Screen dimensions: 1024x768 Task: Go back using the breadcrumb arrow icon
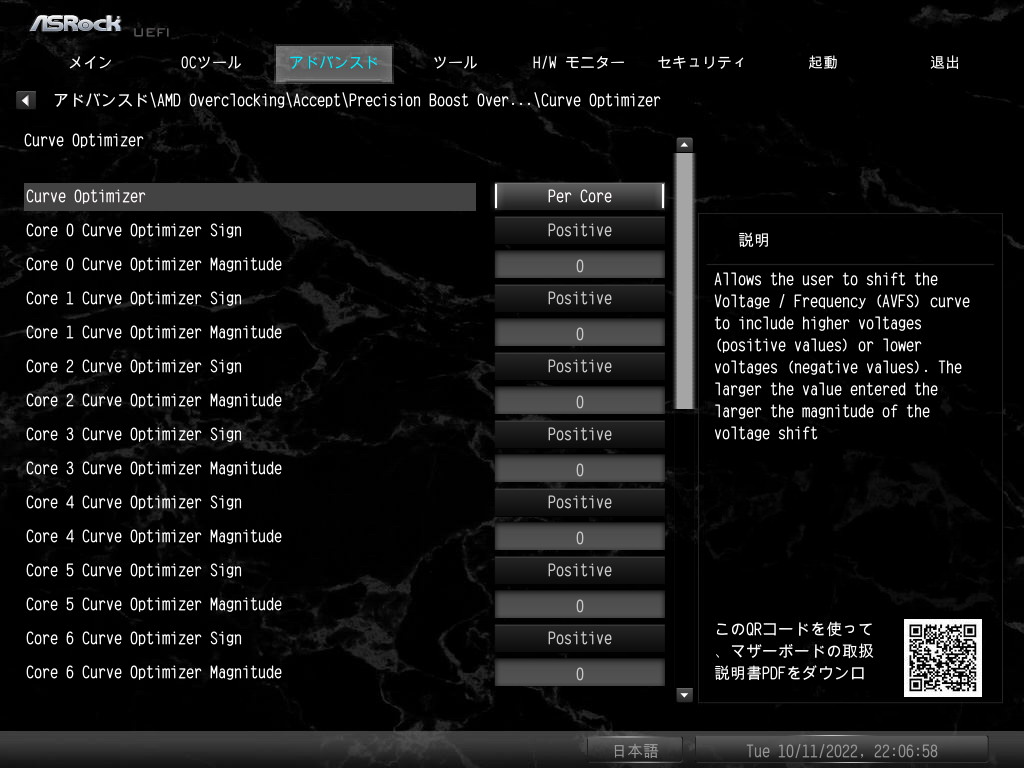tap(25, 100)
